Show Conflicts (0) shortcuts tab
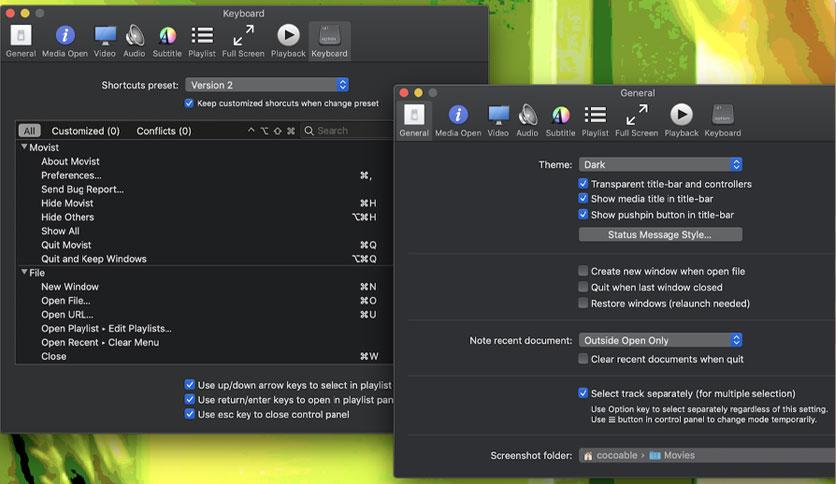Image resolution: width=836 pixels, height=484 pixels. click(x=164, y=131)
